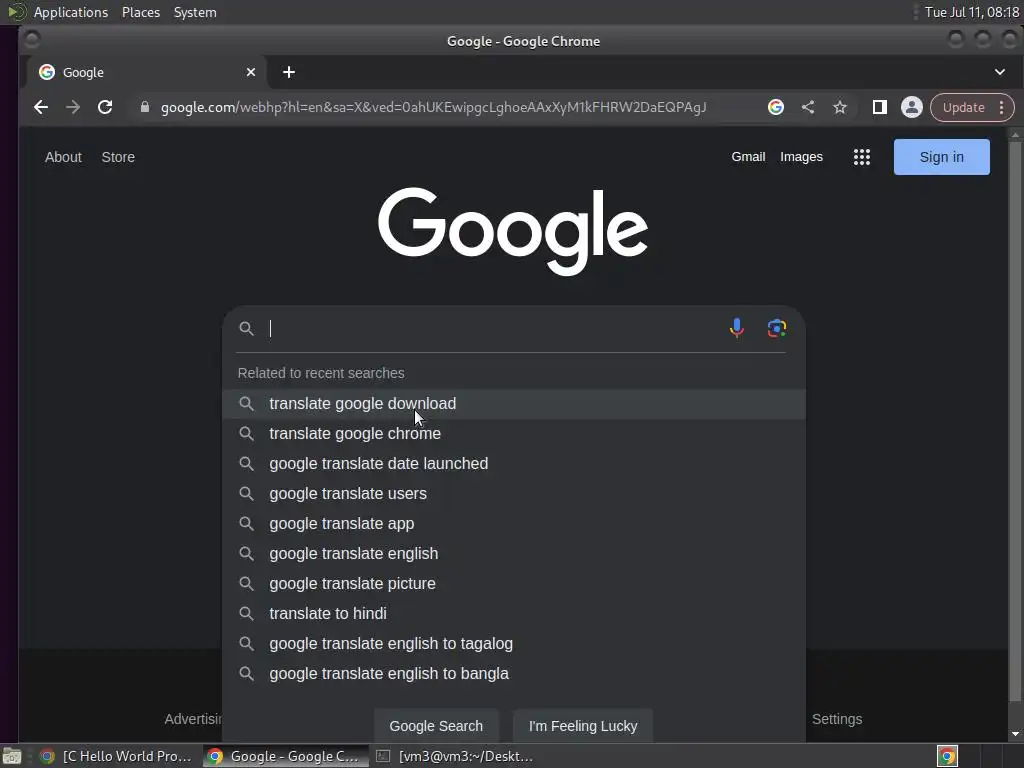Select suggestion 'google translate app'
This screenshot has height=768, width=1024.
click(x=513, y=524)
